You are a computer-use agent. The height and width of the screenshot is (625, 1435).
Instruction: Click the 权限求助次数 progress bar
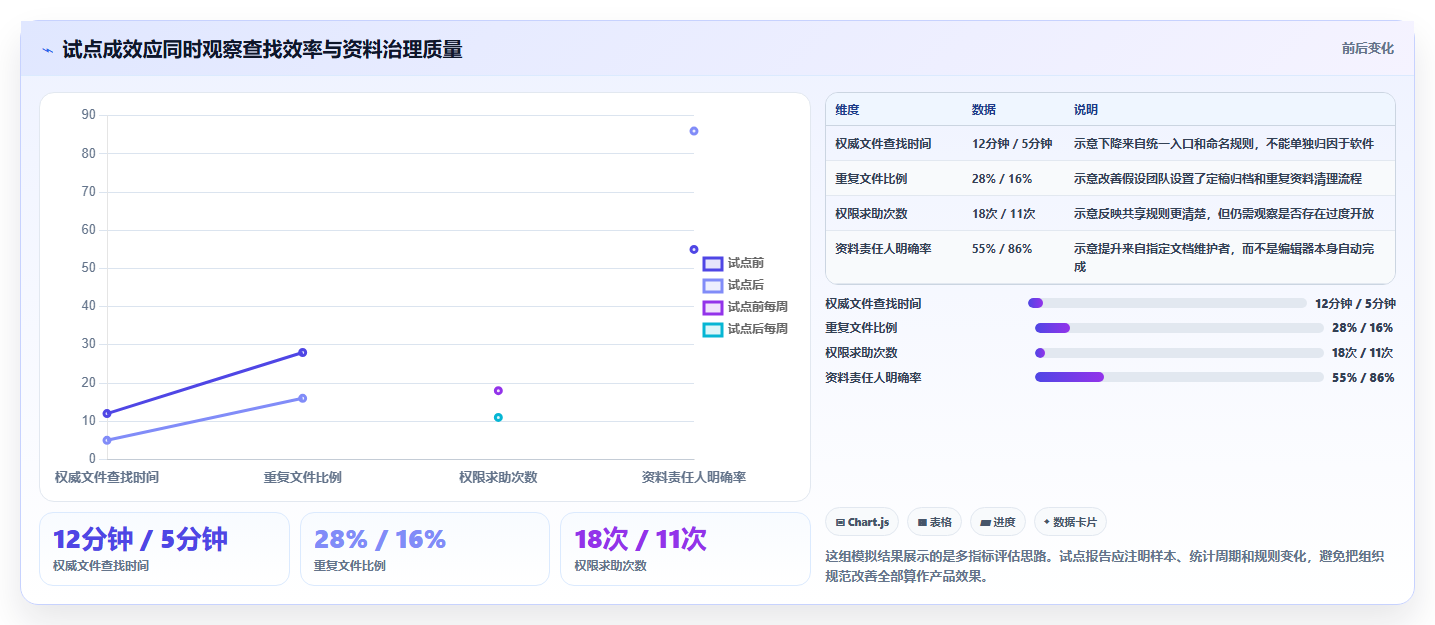point(1179,353)
